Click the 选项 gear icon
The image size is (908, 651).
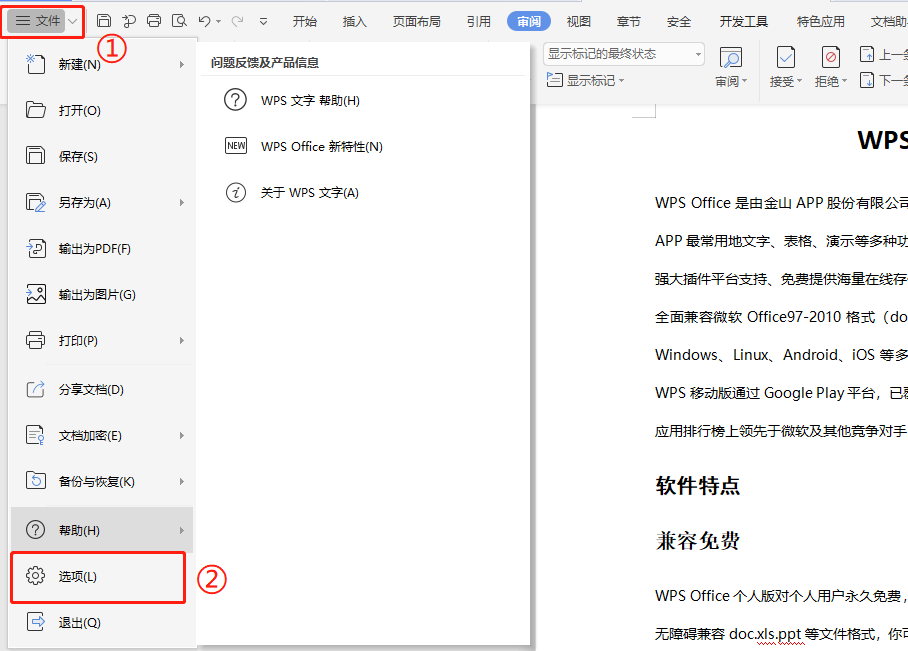(x=35, y=576)
